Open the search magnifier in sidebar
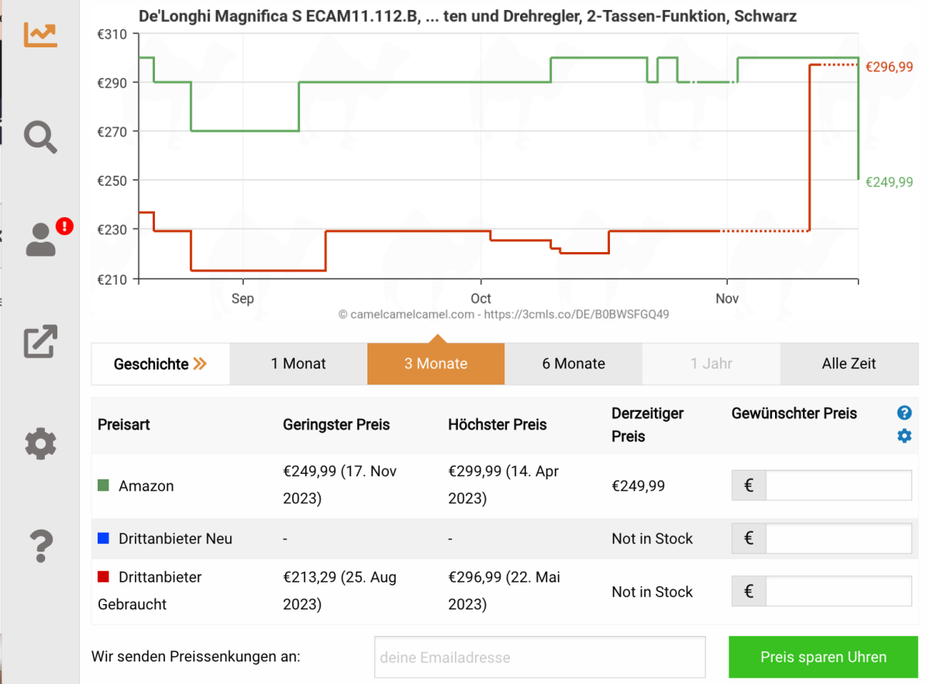The image size is (930, 684). click(40, 137)
